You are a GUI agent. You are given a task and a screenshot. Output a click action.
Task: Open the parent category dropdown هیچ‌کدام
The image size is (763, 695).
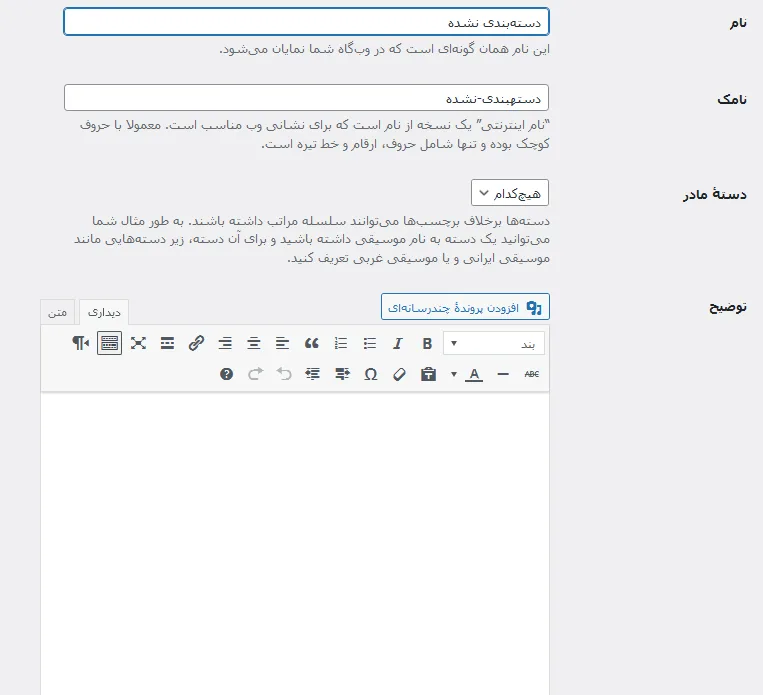509,193
